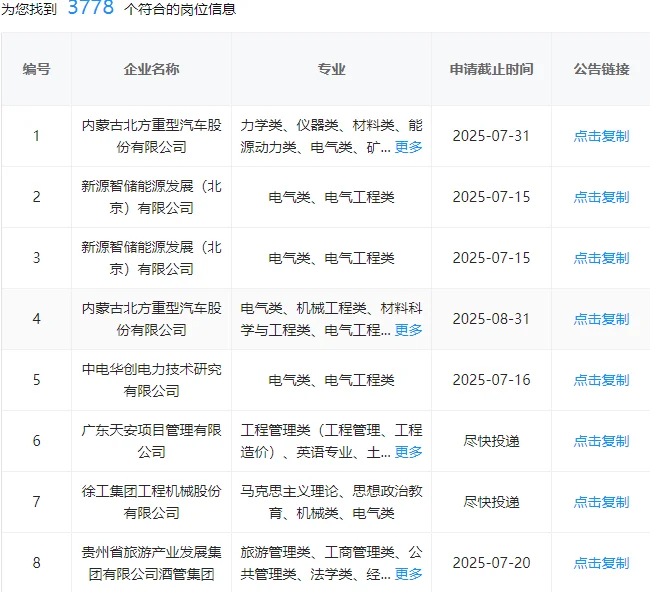Image resolution: width=650 pixels, height=592 pixels.
Task: Expand 更多 majors in row 4
Action: click(x=408, y=330)
